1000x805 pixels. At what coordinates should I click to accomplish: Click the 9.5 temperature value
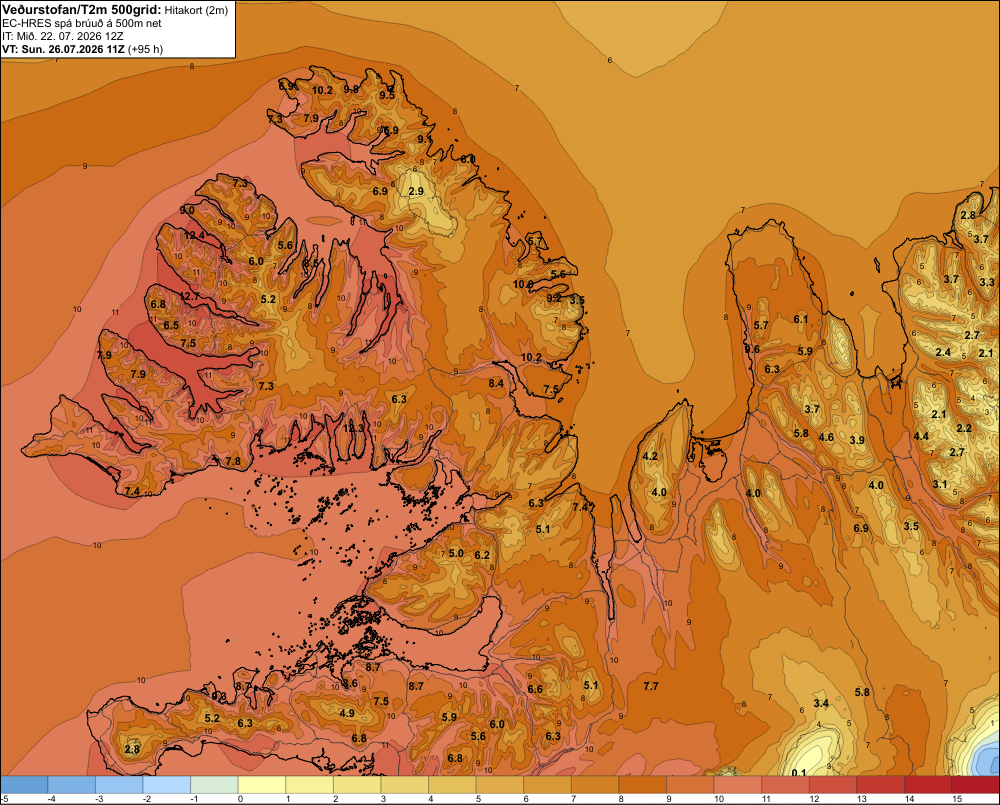[387, 96]
